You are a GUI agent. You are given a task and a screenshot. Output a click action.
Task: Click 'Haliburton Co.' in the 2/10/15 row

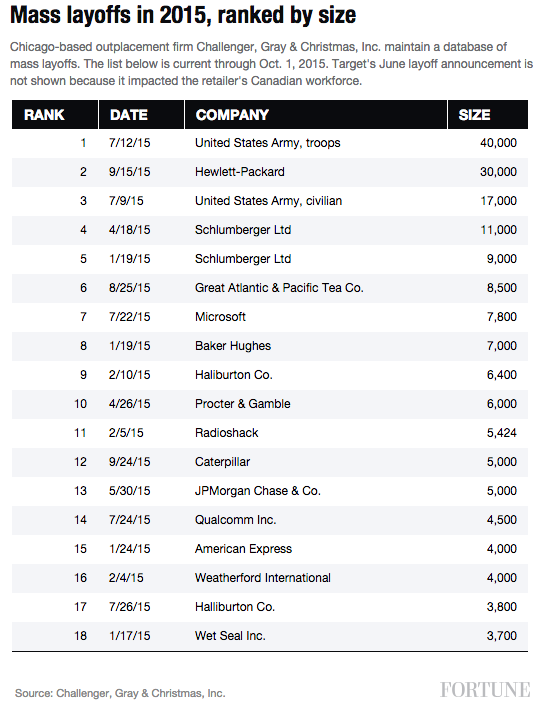pos(234,375)
